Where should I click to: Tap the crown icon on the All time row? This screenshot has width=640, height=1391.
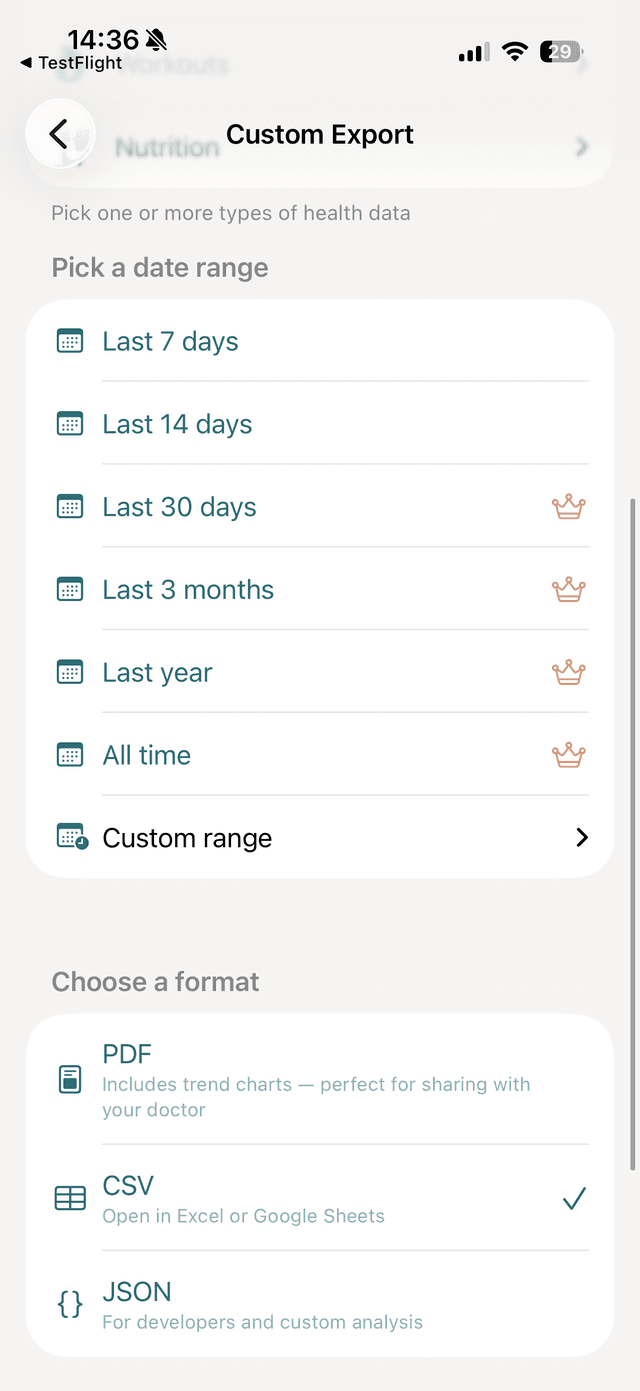coord(568,755)
